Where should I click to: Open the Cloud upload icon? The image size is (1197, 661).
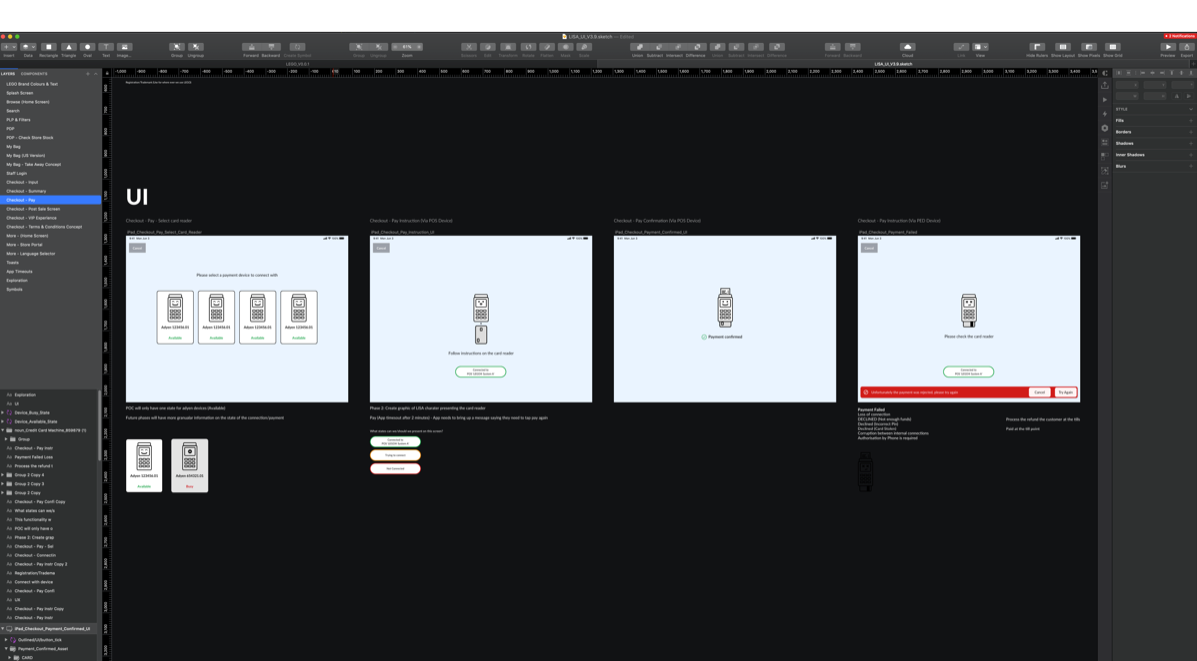click(907, 47)
